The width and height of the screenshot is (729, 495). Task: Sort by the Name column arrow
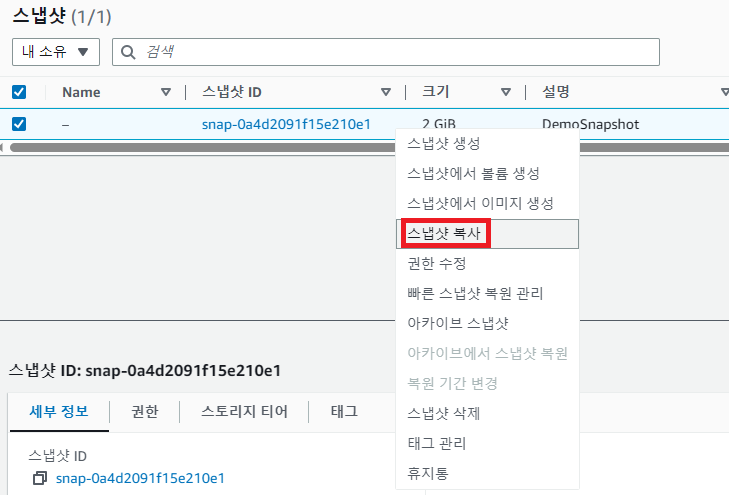point(166,92)
